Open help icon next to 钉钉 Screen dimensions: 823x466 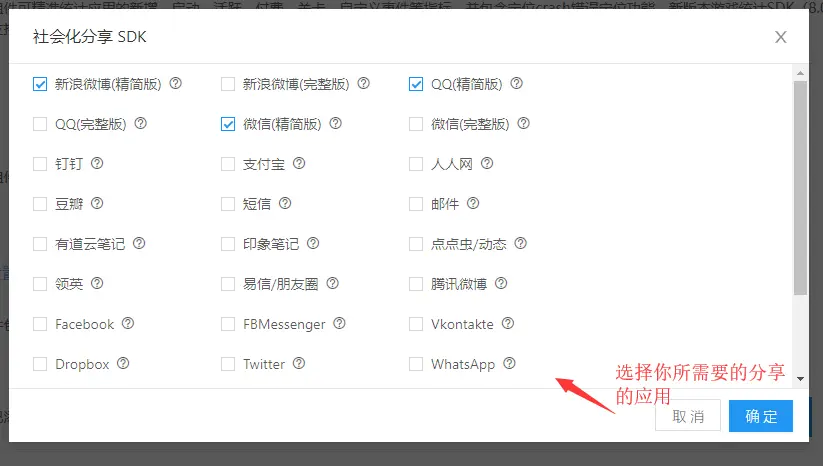[x=97, y=163]
